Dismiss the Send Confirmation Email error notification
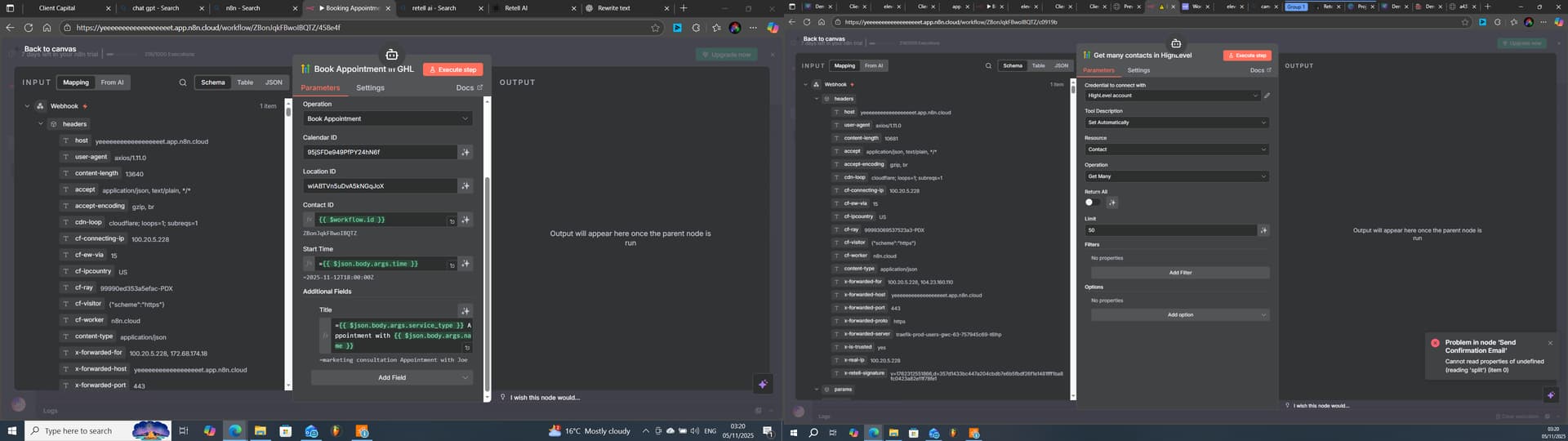This screenshot has width=1568, height=441. point(1550,343)
